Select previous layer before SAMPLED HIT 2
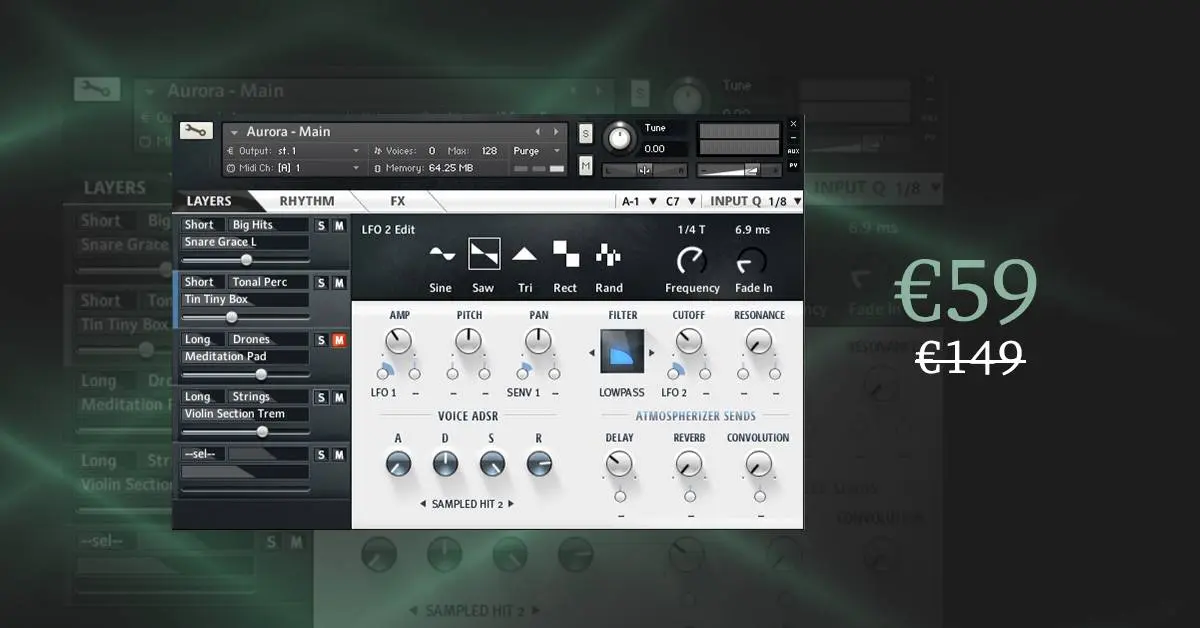The width and height of the screenshot is (1200, 628). pos(422,504)
